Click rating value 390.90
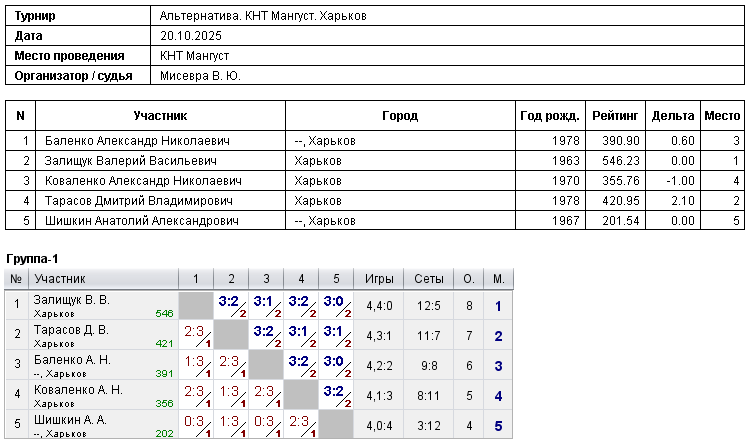Screen dimensions: 750x444 coord(620,141)
